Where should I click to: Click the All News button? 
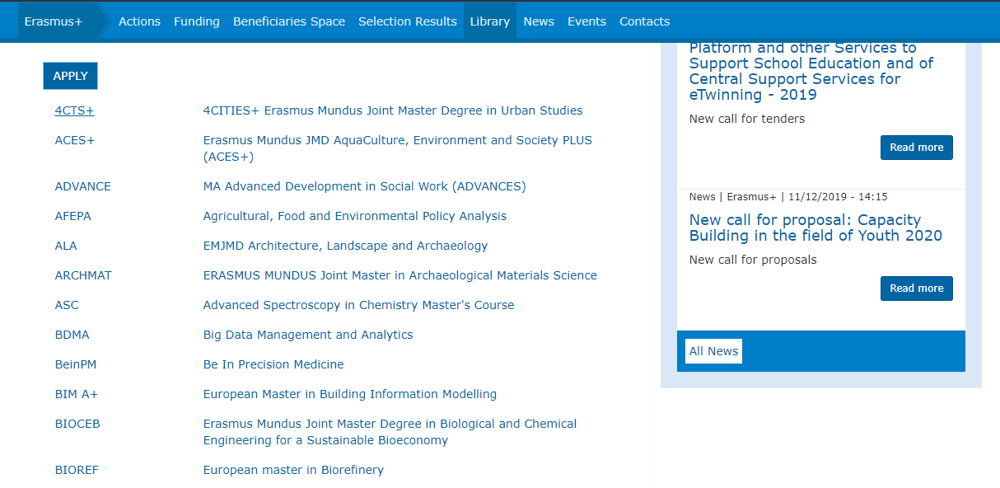pyautogui.click(x=713, y=351)
